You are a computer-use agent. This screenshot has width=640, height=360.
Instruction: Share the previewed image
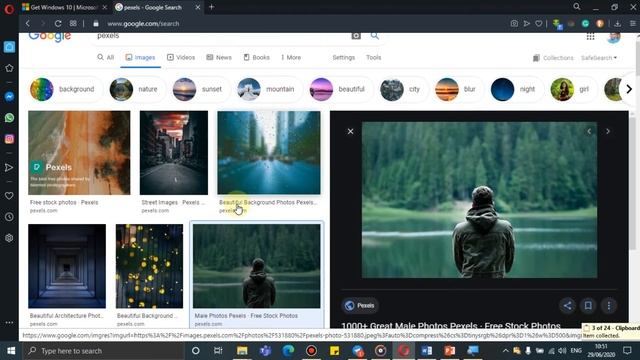click(567, 305)
